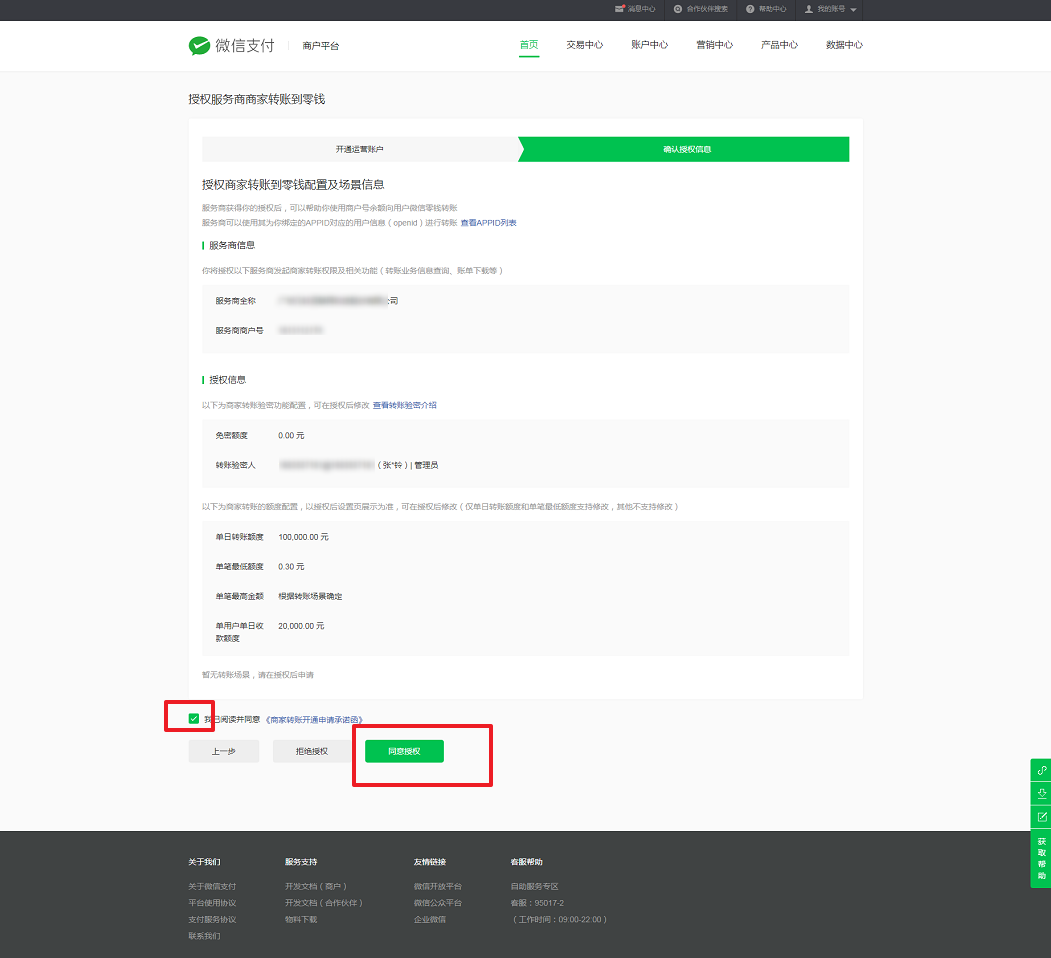Viewport: 1051px width, 958px height.
Task: Open the 查看APPID列表 link
Action: point(488,223)
